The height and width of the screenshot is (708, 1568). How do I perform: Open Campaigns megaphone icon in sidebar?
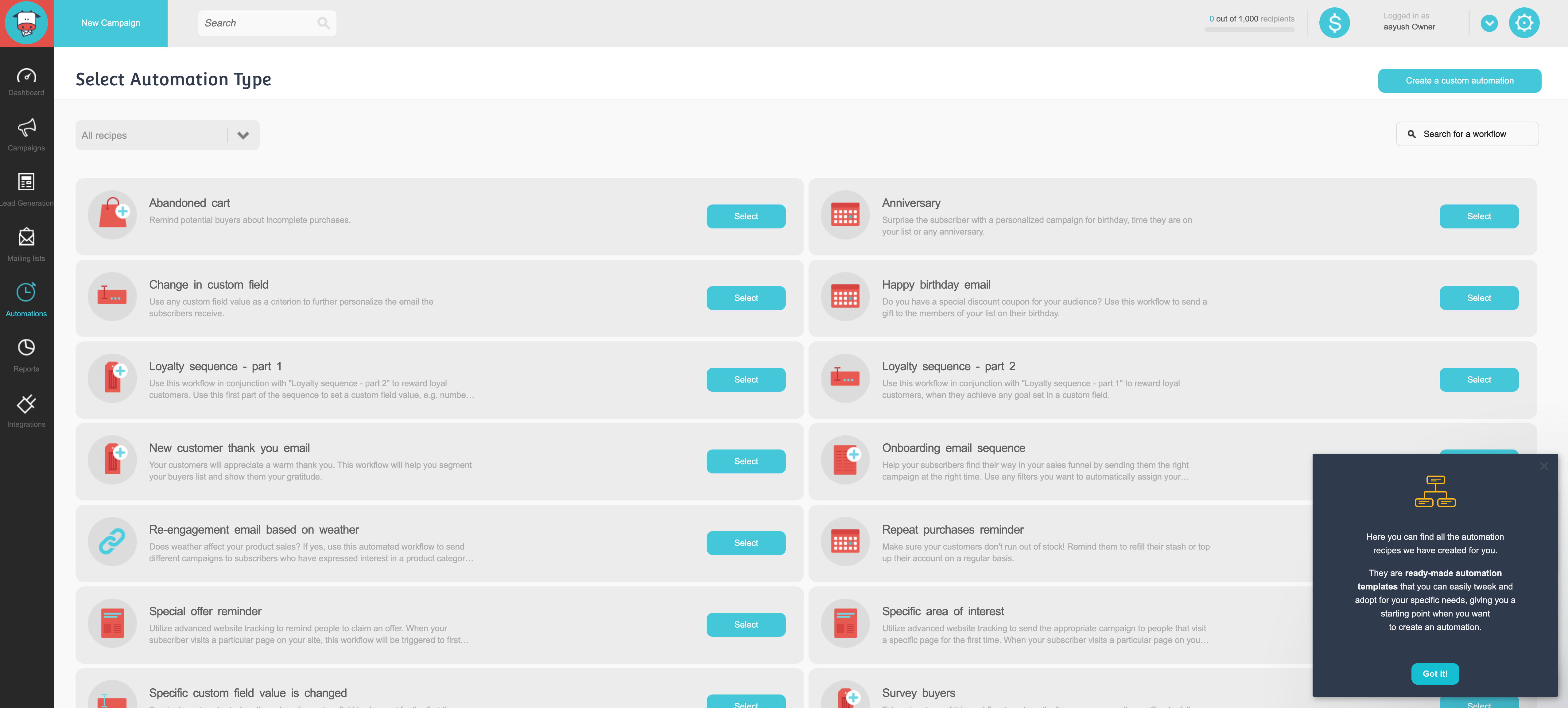pos(26,127)
